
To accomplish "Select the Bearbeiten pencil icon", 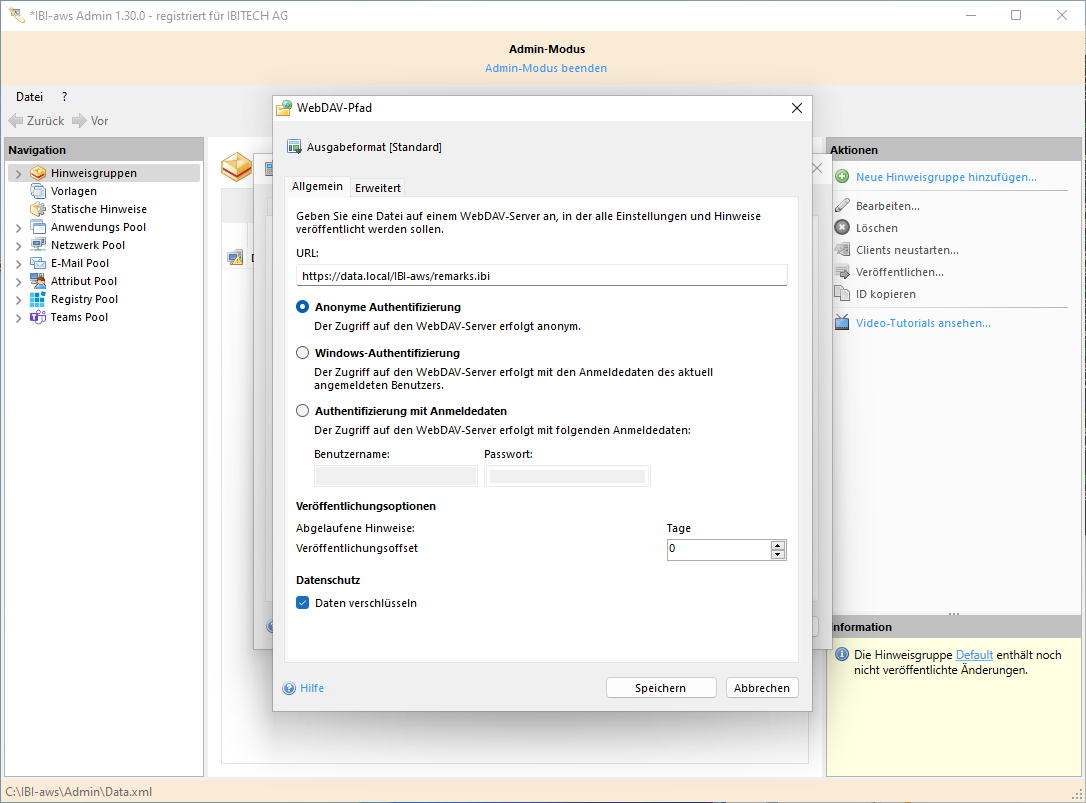I will 843,203.
